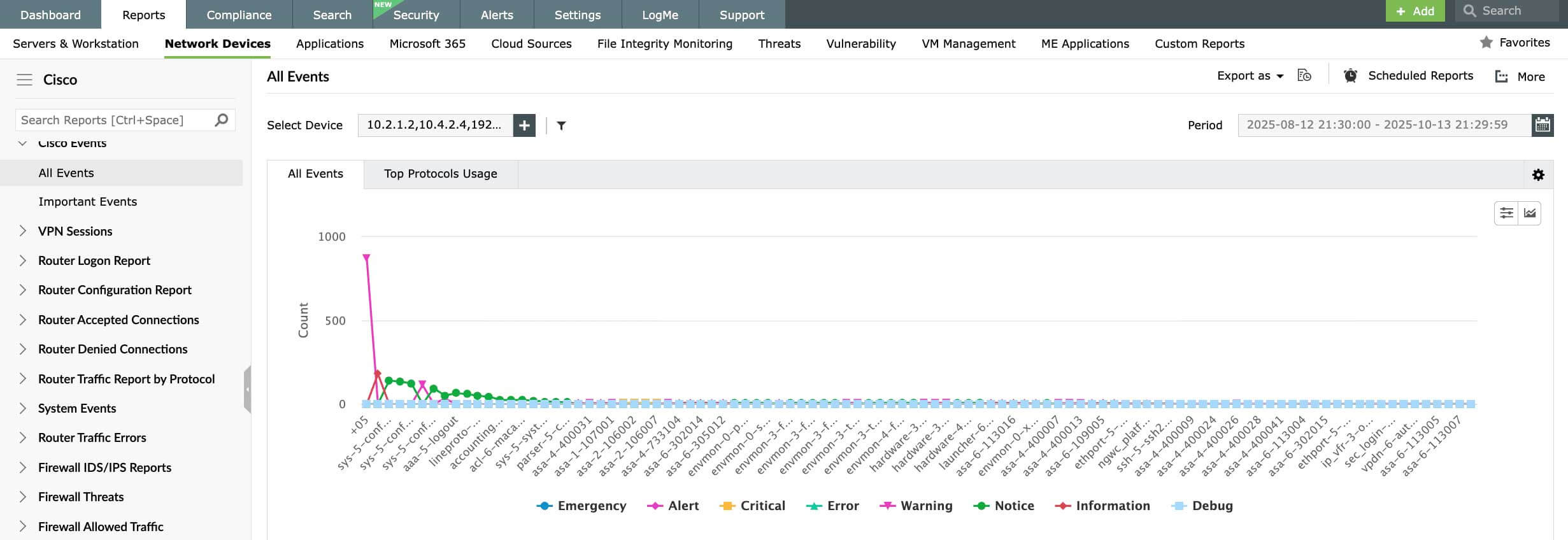
Task: Switch to the Top Protocols Usage tab
Action: click(440, 174)
